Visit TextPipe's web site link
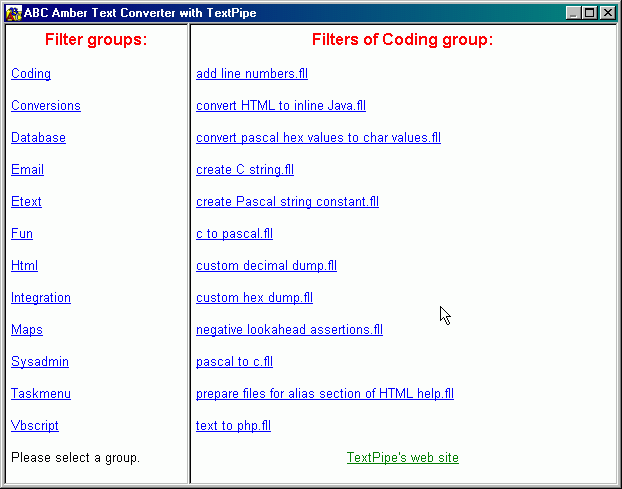 (402, 458)
